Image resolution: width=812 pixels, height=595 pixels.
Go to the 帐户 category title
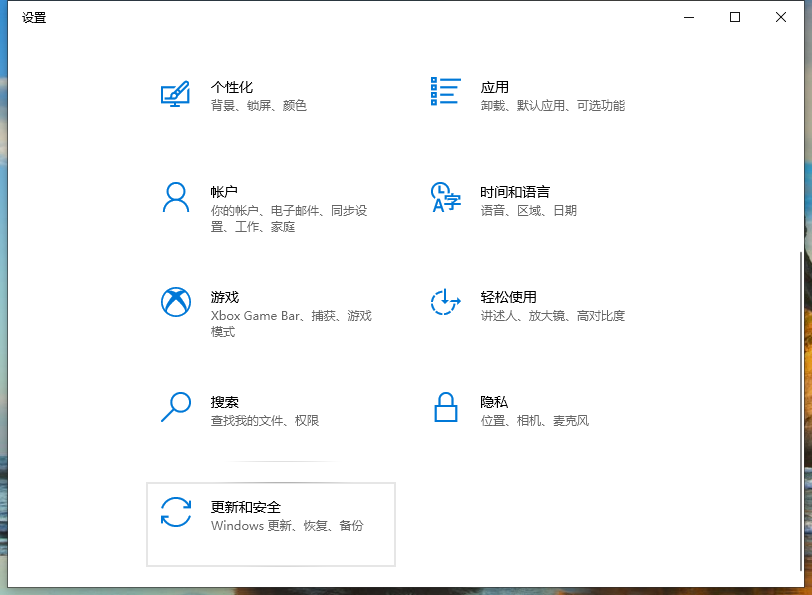(x=224, y=192)
